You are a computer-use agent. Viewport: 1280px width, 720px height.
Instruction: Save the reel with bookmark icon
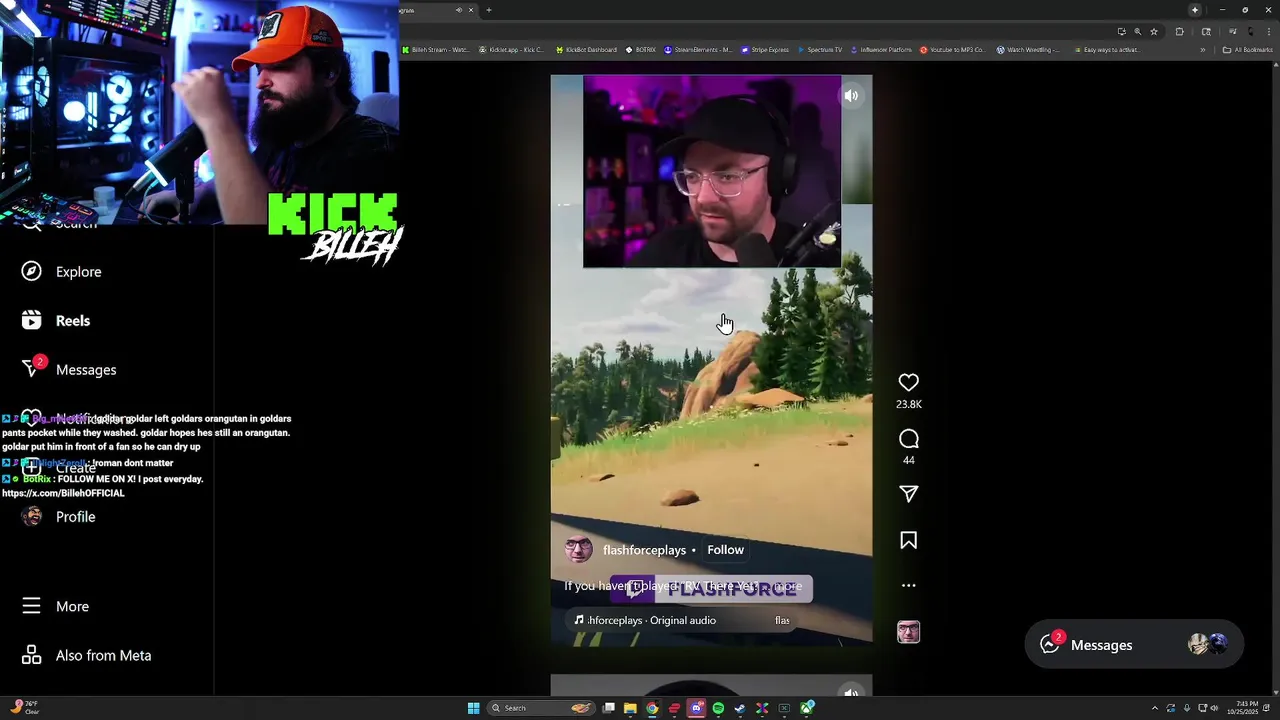pos(908,540)
